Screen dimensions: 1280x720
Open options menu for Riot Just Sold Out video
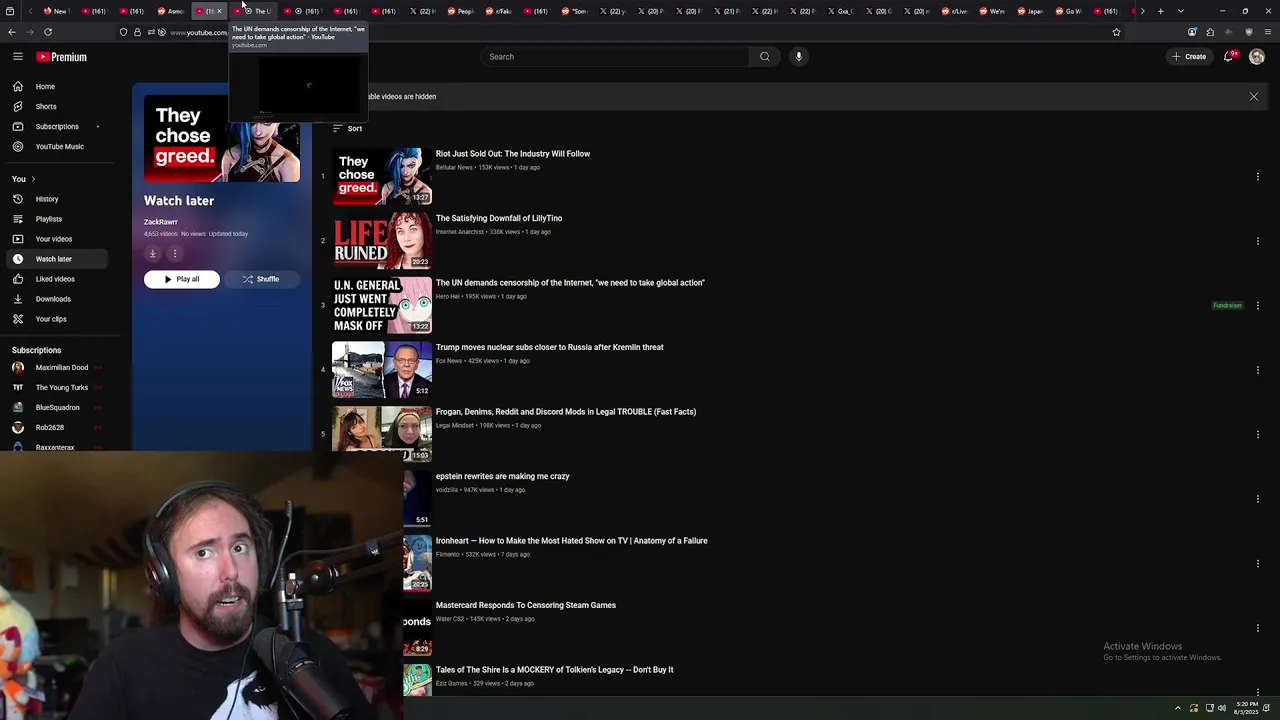coord(1258,177)
